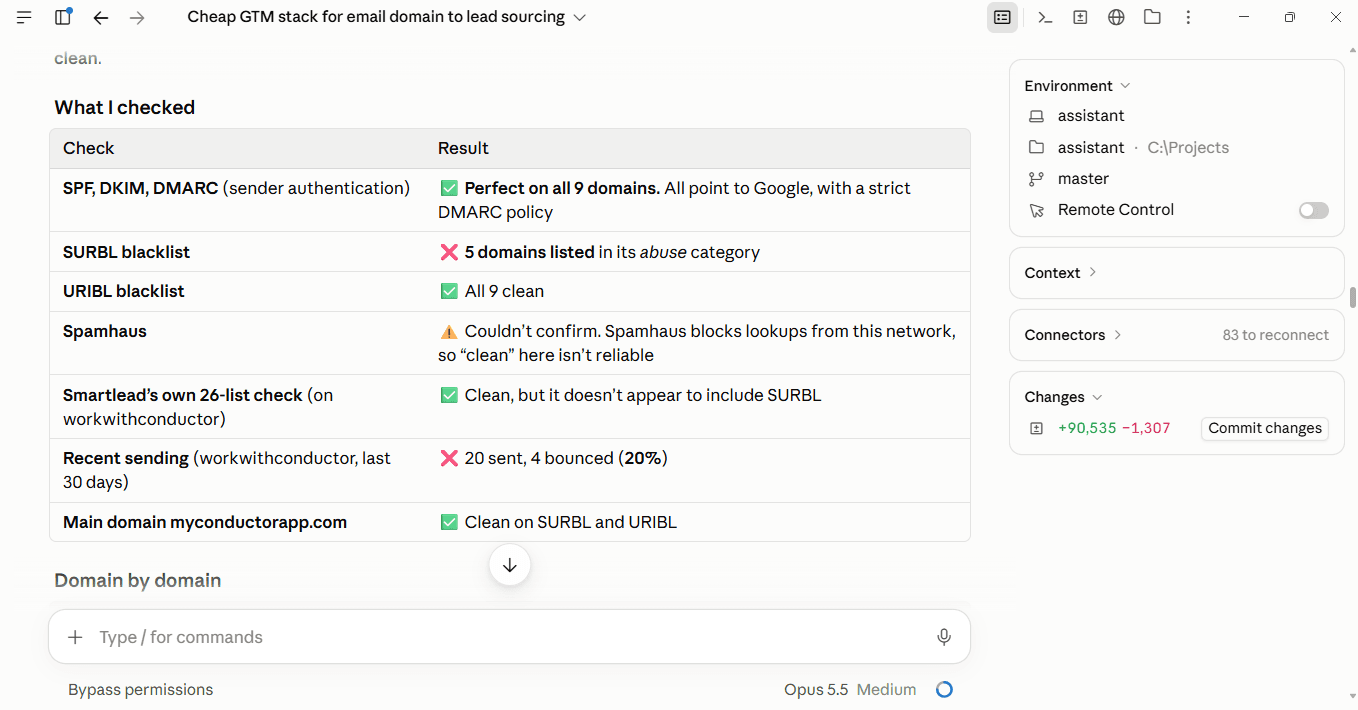Click the remote control cursor icon
This screenshot has height=710, width=1358.
tap(1036, 210)
